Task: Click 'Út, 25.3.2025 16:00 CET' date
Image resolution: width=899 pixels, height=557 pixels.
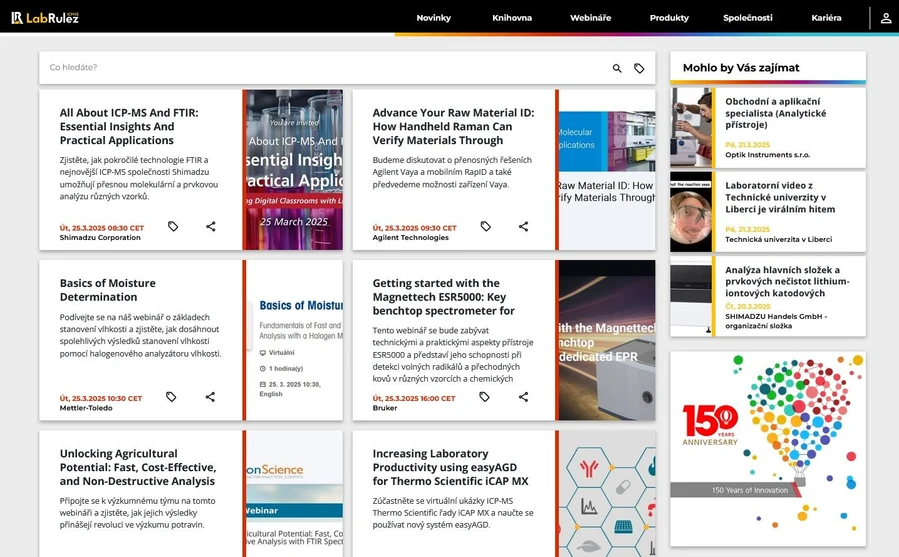Action: (x=414, y=398)
